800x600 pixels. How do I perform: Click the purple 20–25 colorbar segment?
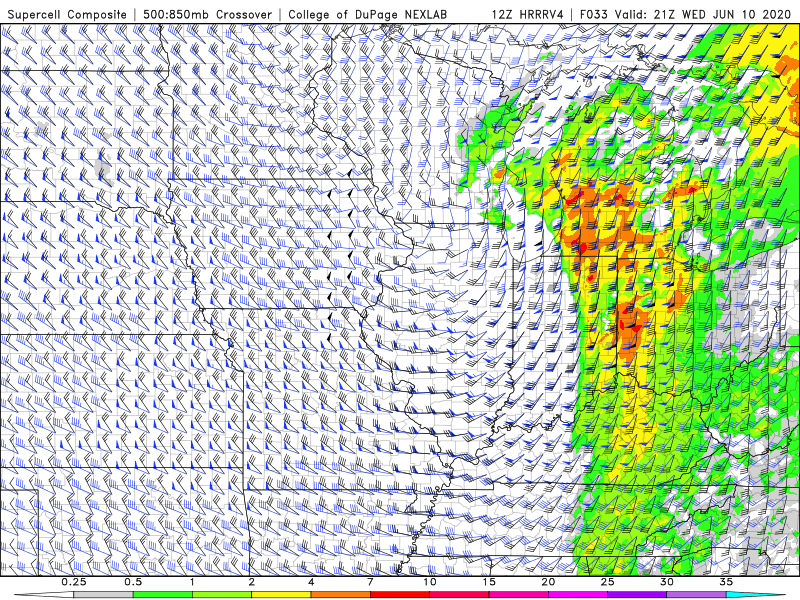click(578, 595)
